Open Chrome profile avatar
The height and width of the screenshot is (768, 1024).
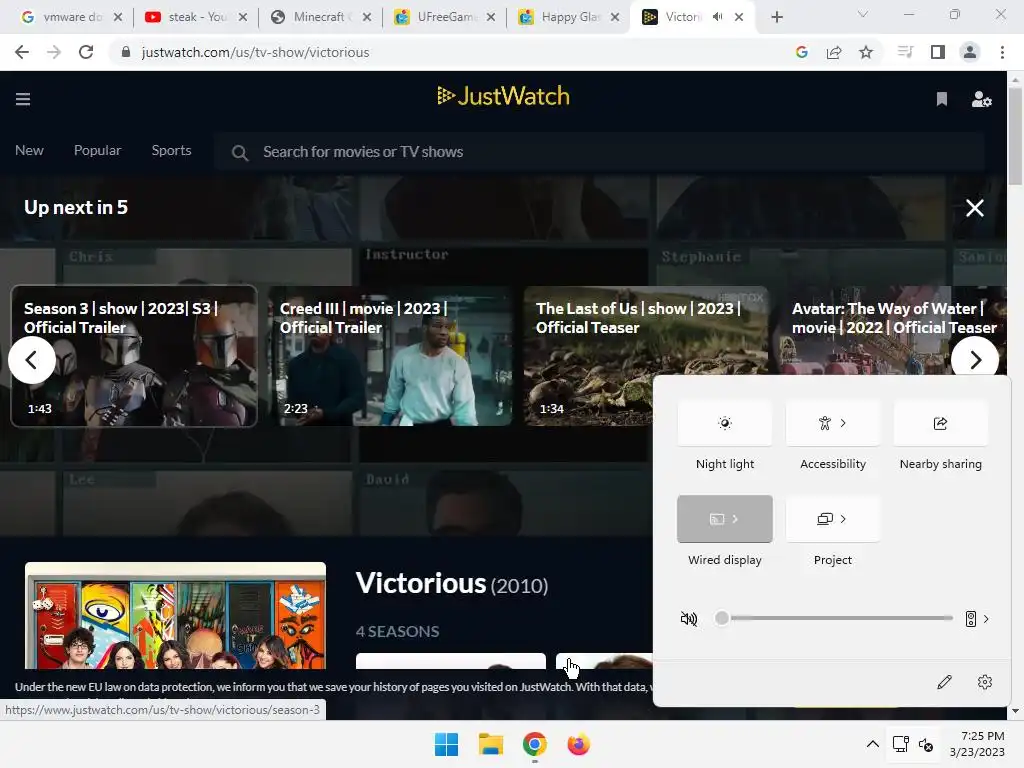[x=970, y=52]
